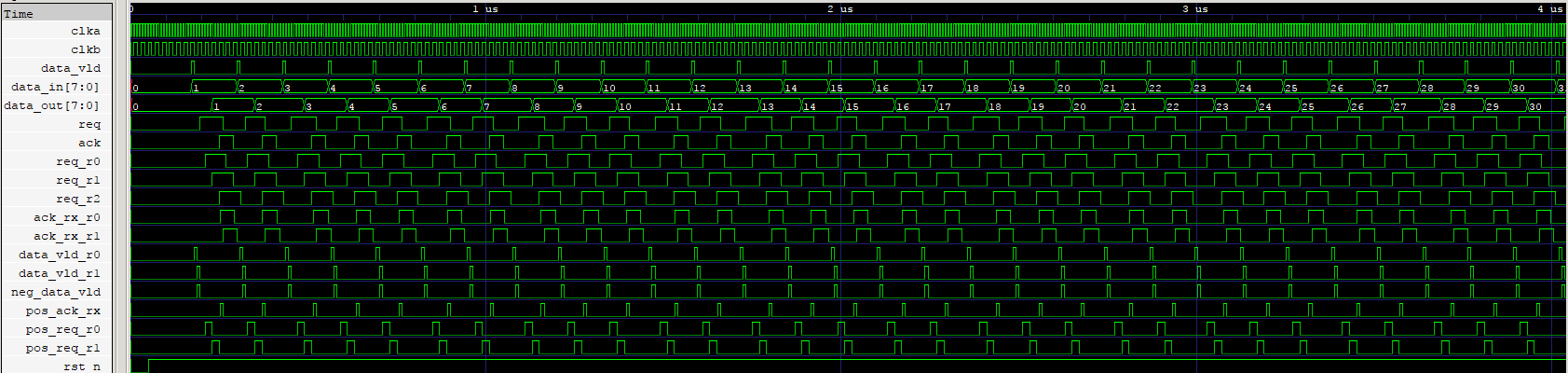The image size is (1568, 373).
Task: Select the clkb signal name
Action: tap(85, 49)
